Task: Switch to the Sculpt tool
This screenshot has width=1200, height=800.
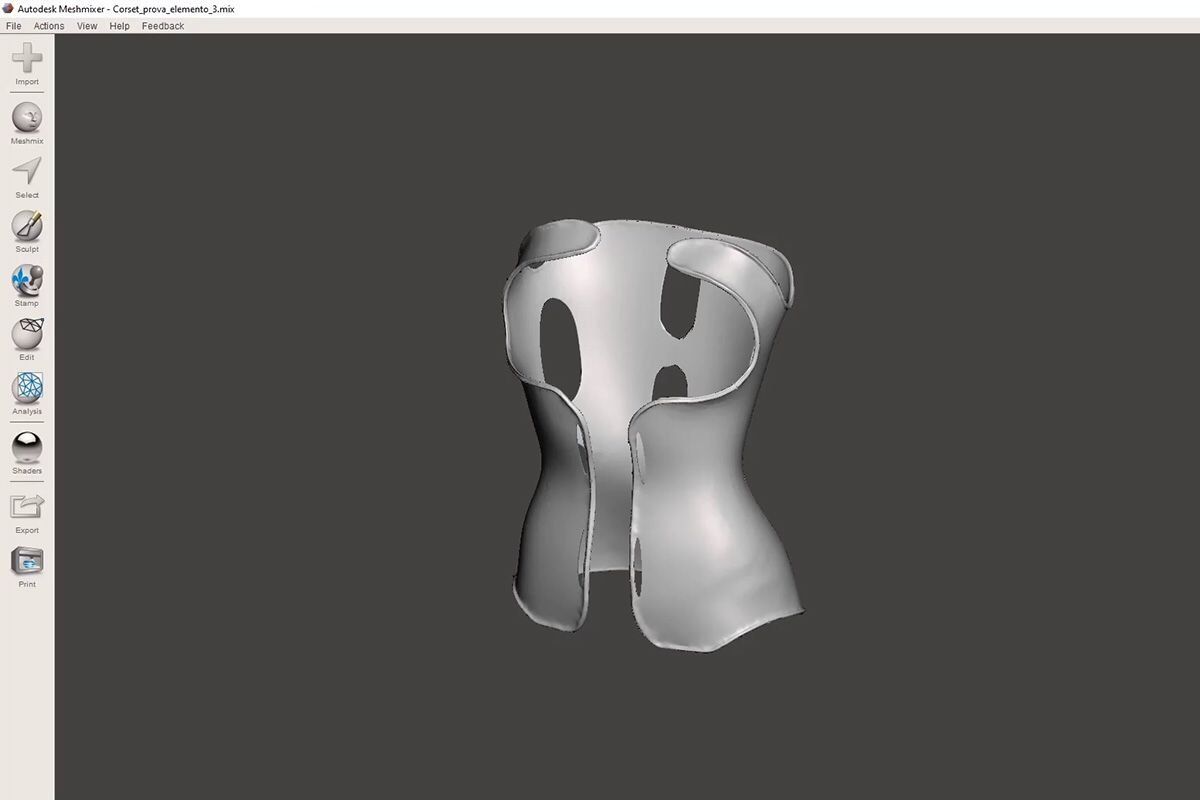Action: pyautogui.click(x=26, y=232)
